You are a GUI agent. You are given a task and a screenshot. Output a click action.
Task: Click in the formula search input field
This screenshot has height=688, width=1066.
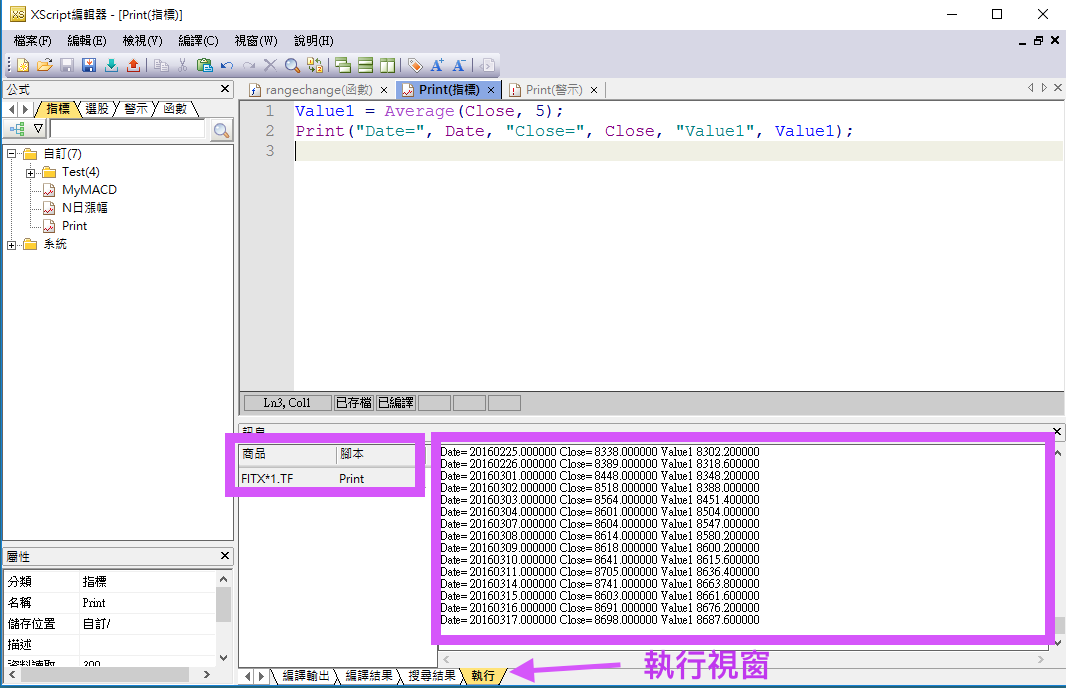[127, 129]
